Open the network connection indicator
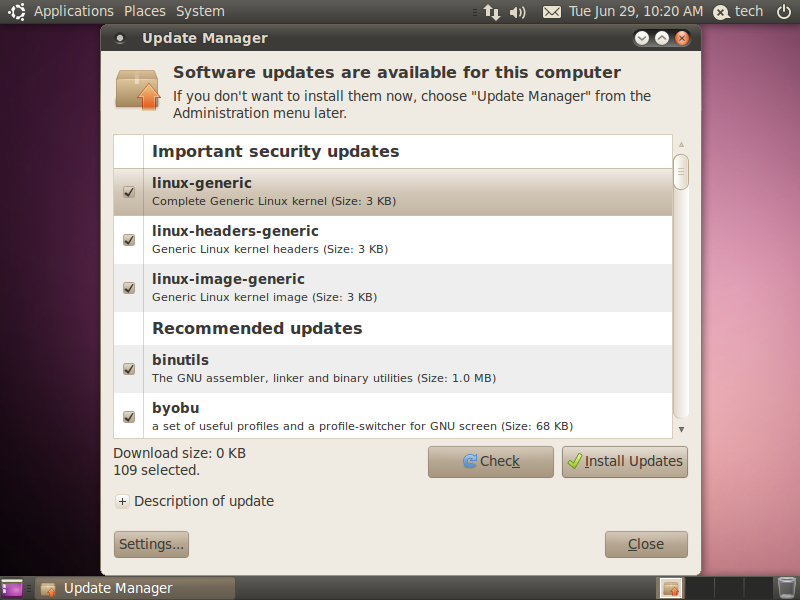 pos(492,12)
